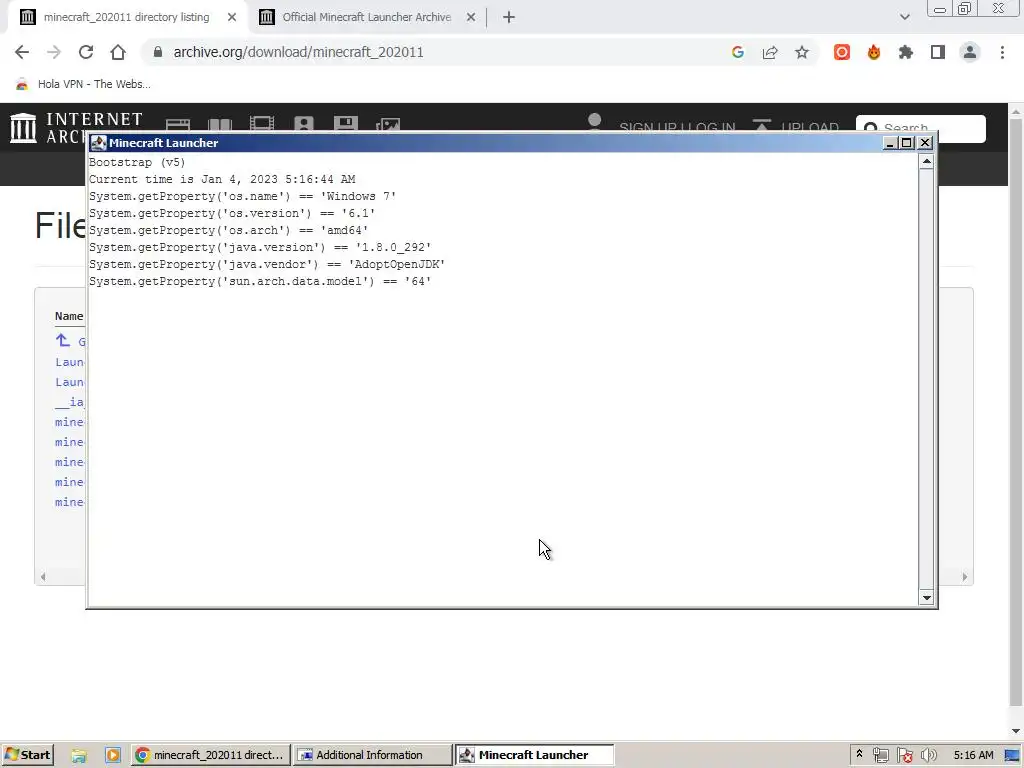Switch to Additional Information taskbar window

pos(372,756)
